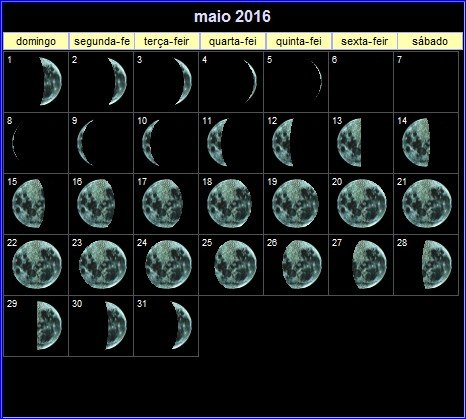Click the gibbous moon on day 18

click(x=229, y=203)
